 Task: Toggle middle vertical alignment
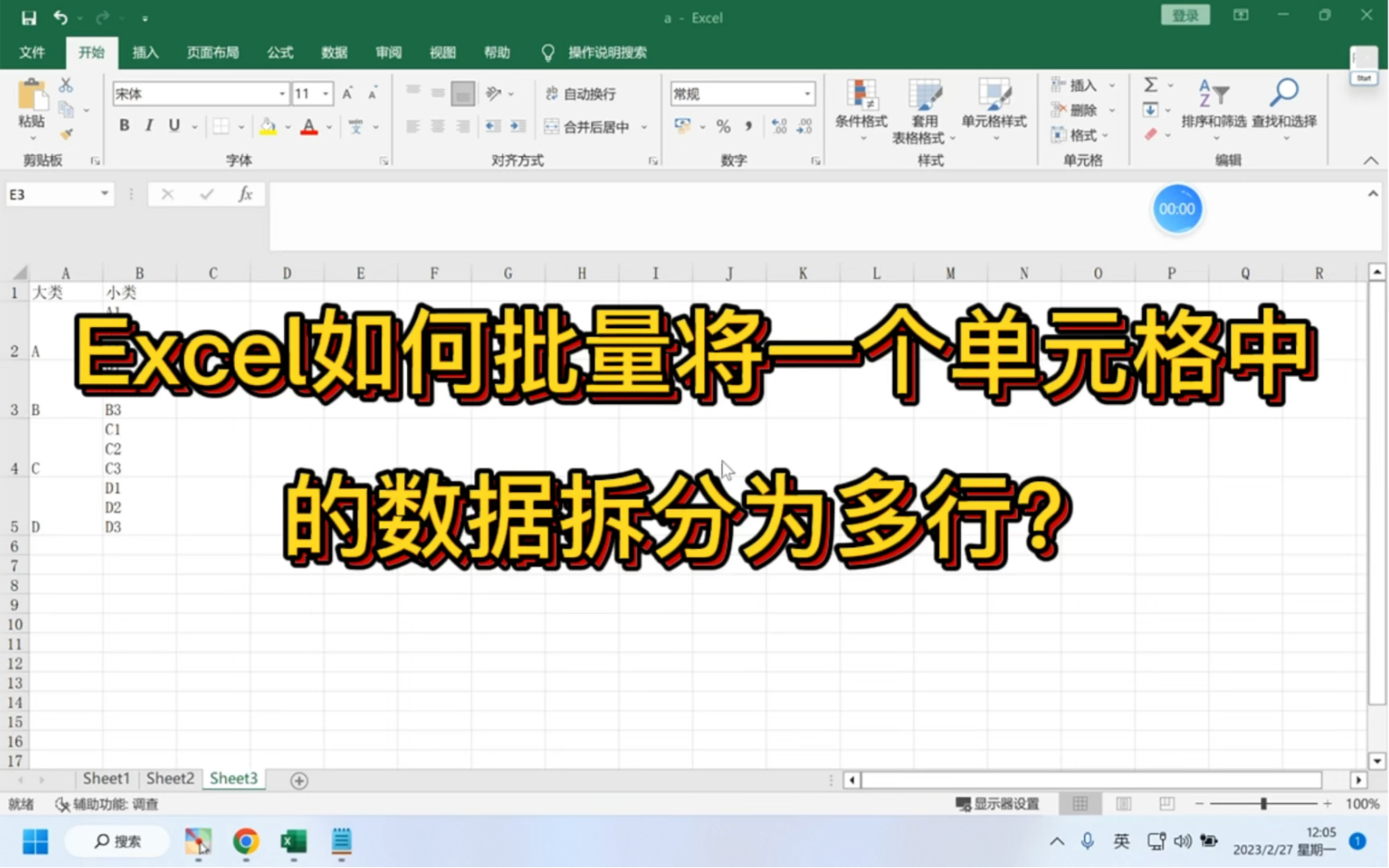438,93
